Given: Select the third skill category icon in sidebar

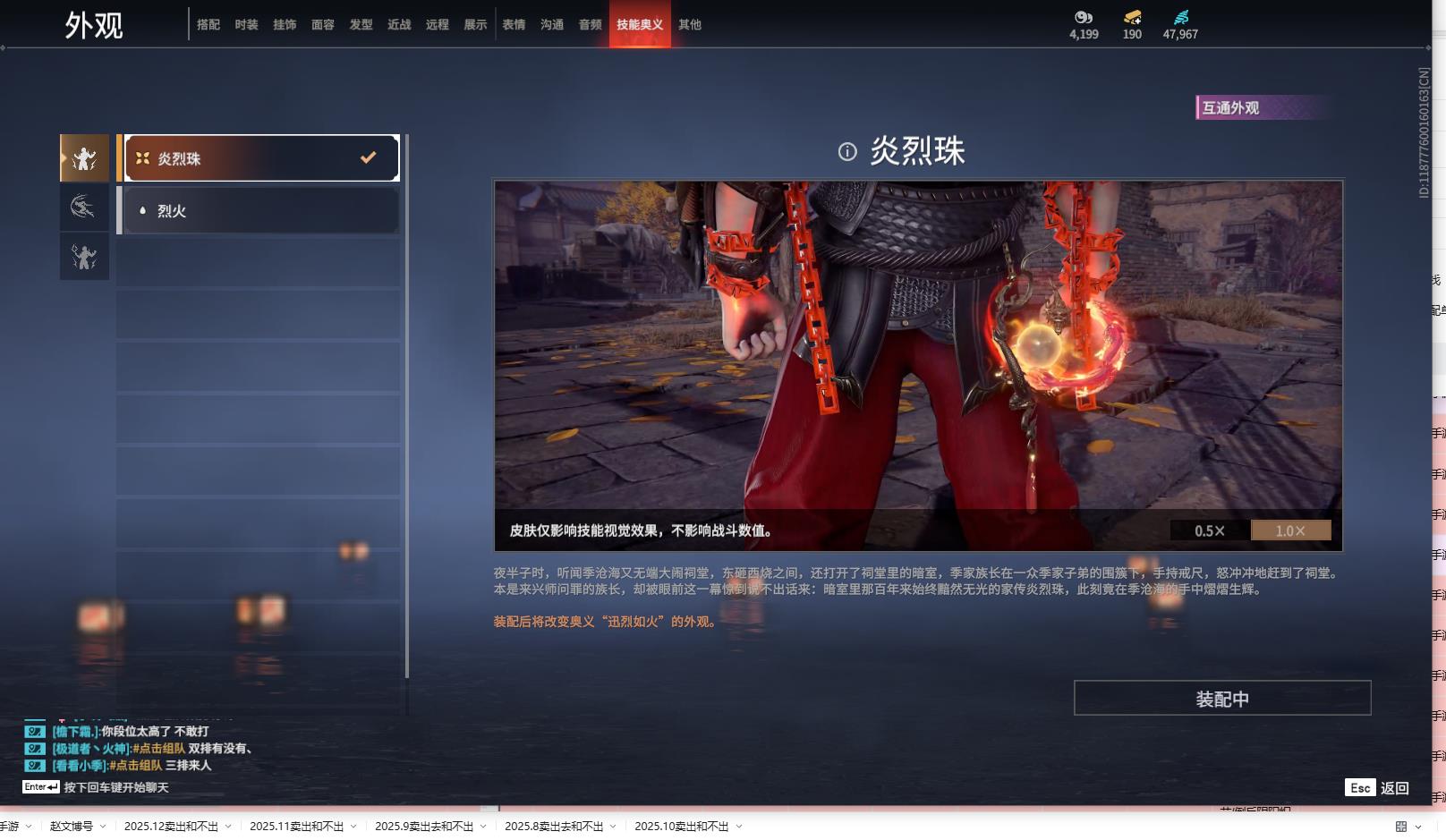Looking at the screenshot, I should point(84,257).
